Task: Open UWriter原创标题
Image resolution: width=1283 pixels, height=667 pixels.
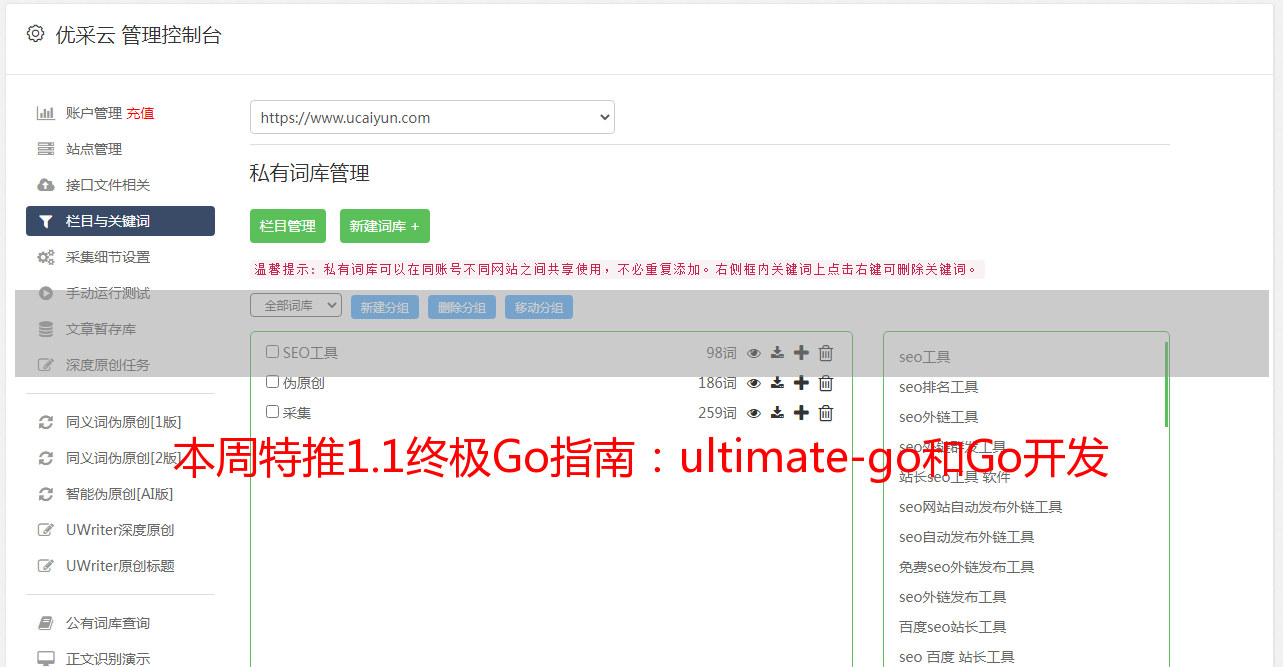Action: tap(120, 566)
